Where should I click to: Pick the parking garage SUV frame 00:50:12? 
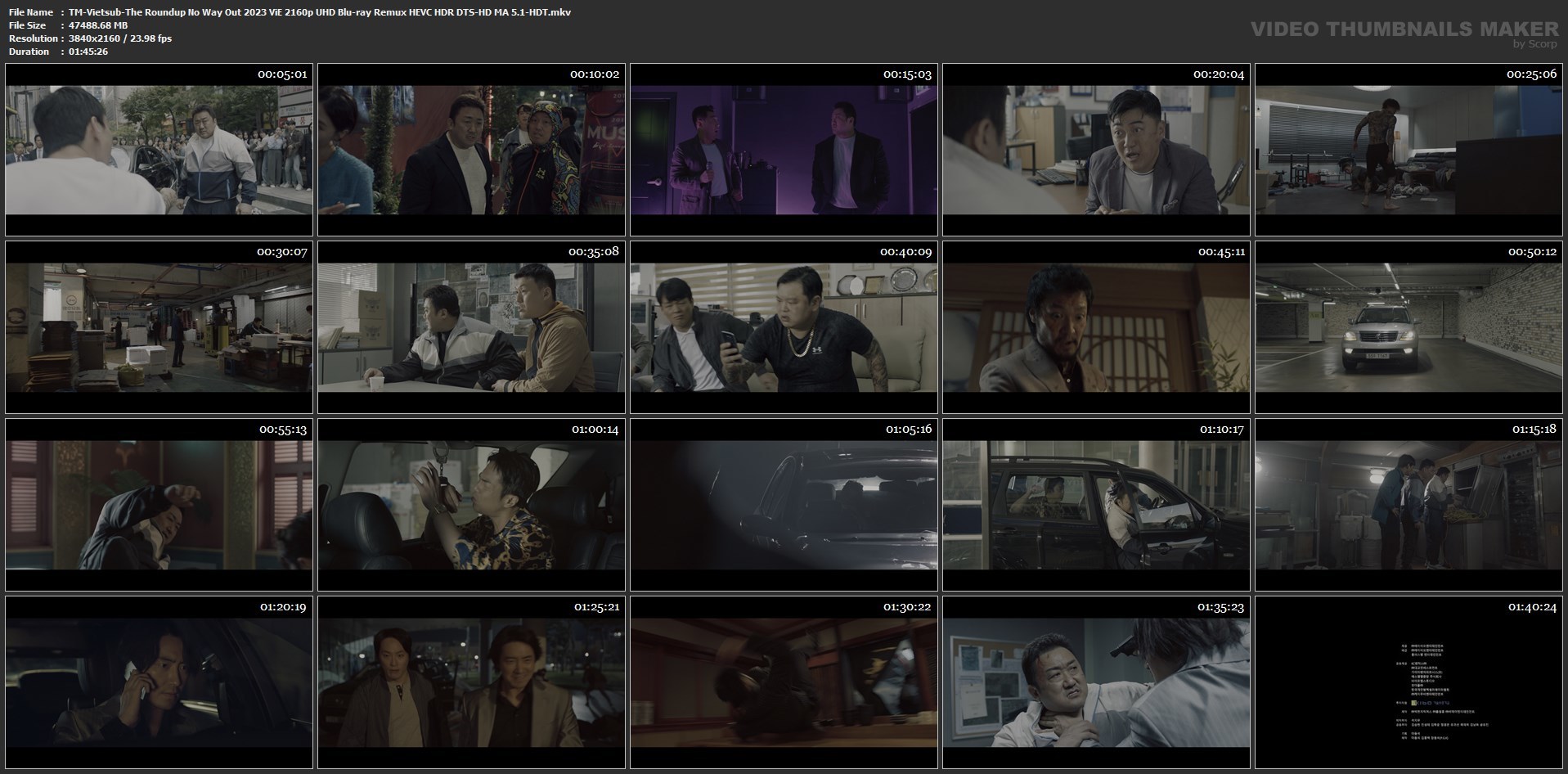(x=1409, y=327)
